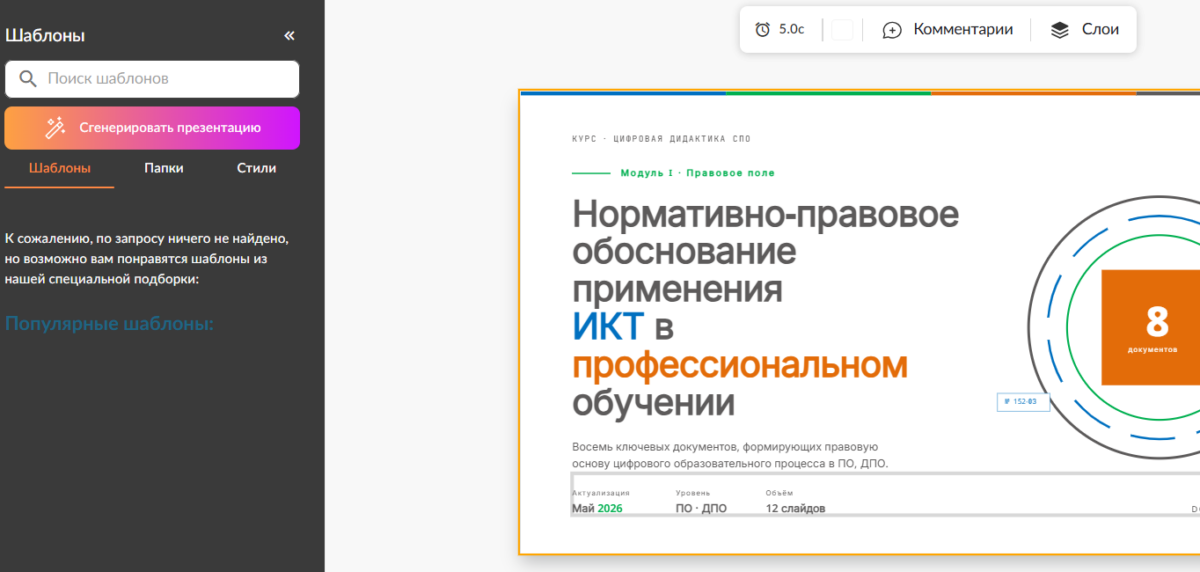Open the Папки tab

(163, 168)
